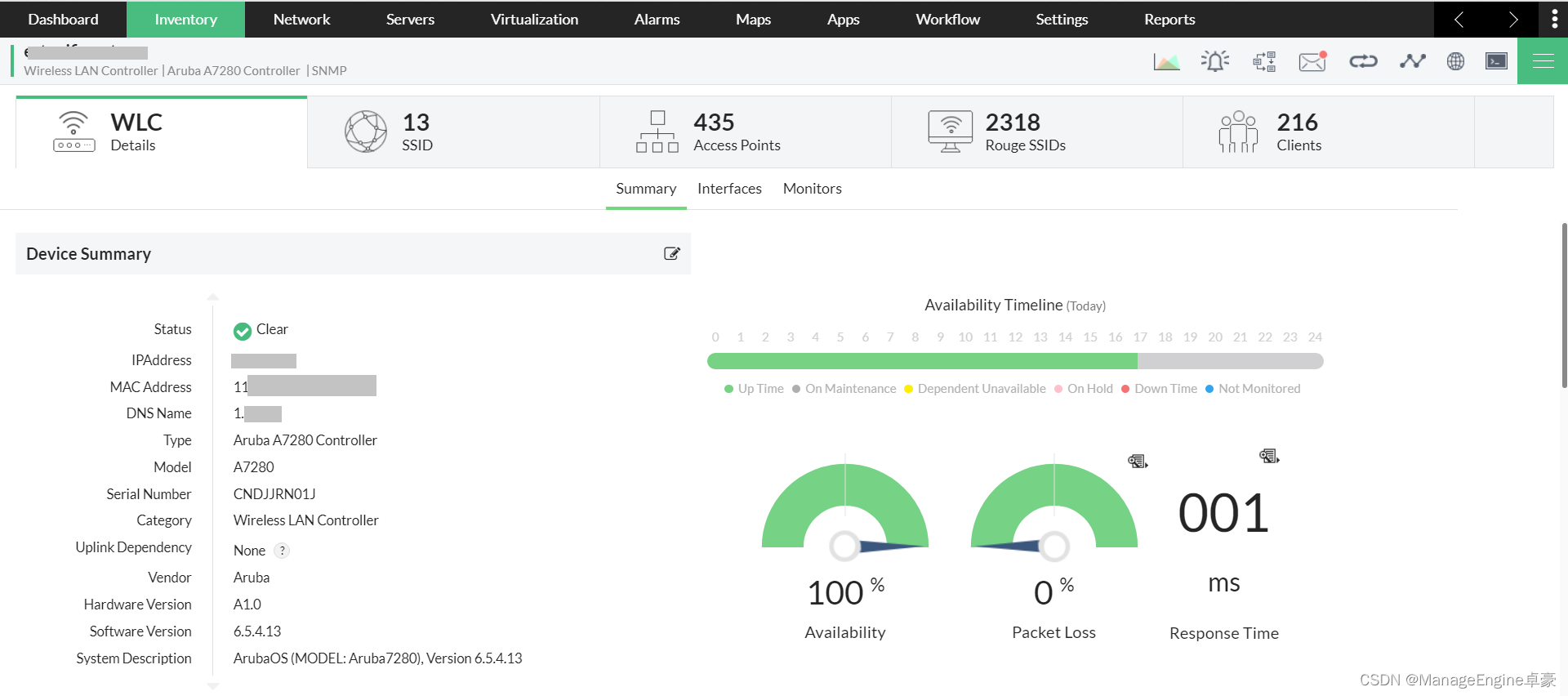The height and width of the screenshot is (696, 1568).
Task: Click the Down Time legend entry
Action: [x=1159, y=389]
